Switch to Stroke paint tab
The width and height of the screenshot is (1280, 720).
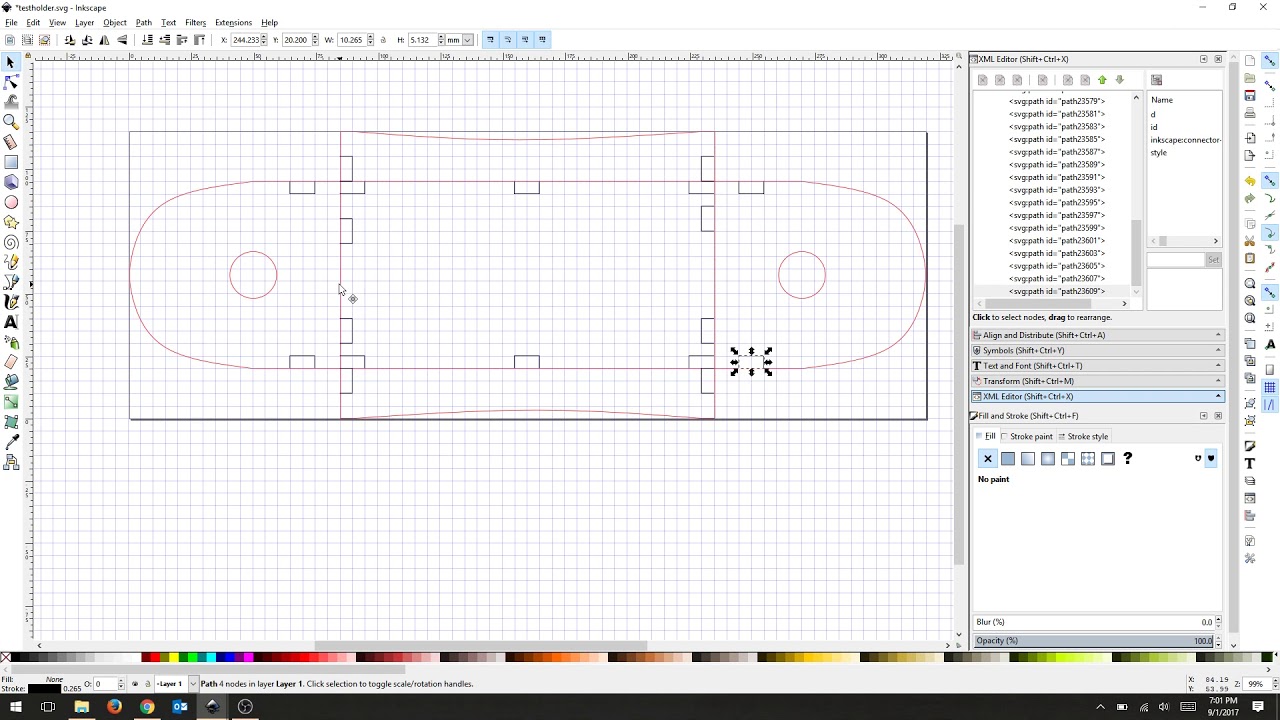tap(1028, 437)
